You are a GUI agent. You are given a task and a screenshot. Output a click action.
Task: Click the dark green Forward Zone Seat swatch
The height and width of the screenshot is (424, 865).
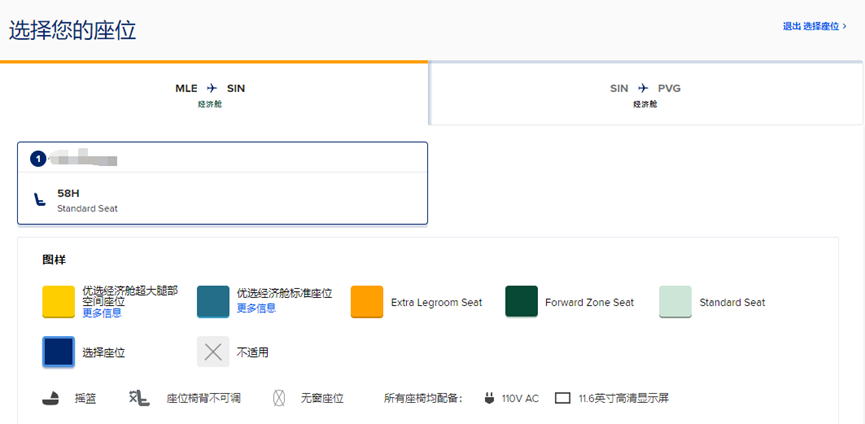(521, 302)
